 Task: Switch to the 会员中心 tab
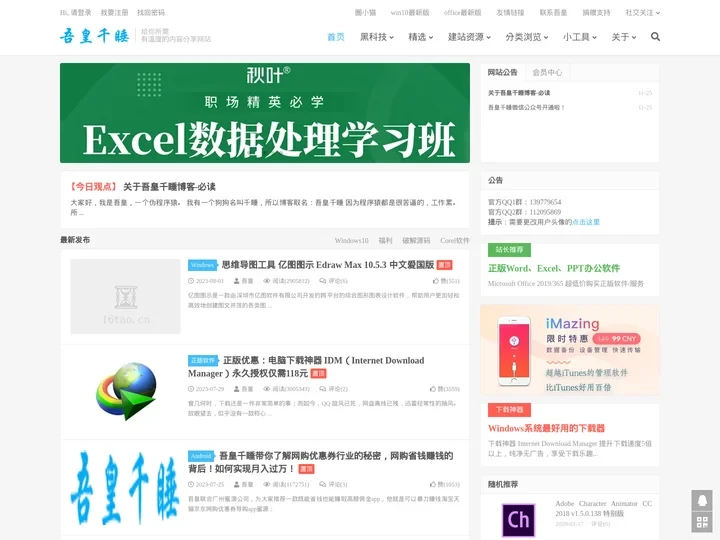[547, 72]
